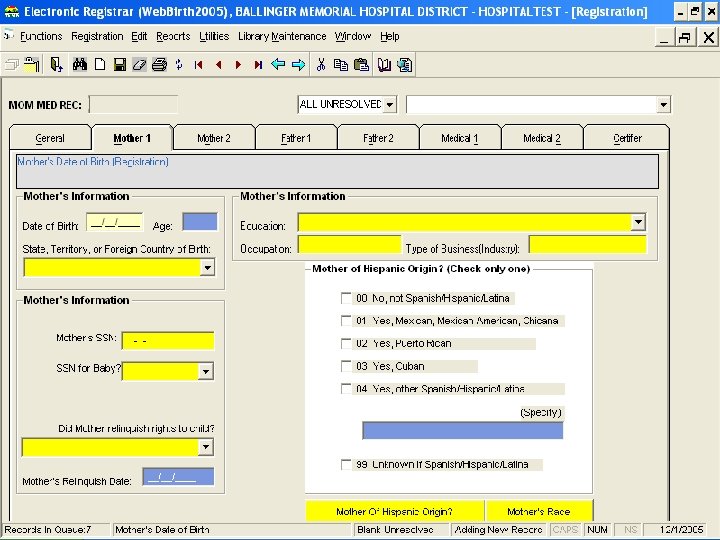Click the greyed cascade windows icon

click(12, 65)
